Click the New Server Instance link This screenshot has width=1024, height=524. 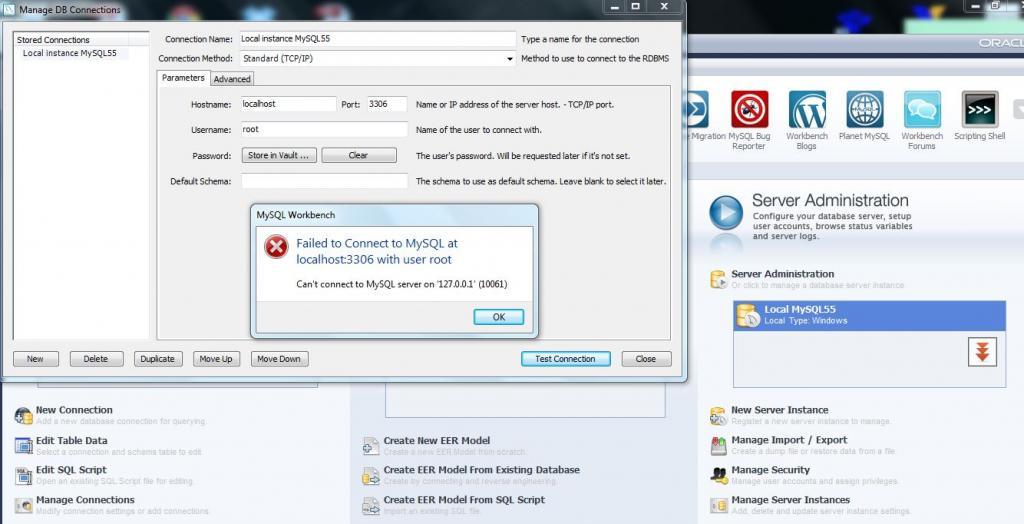(780, 410)
